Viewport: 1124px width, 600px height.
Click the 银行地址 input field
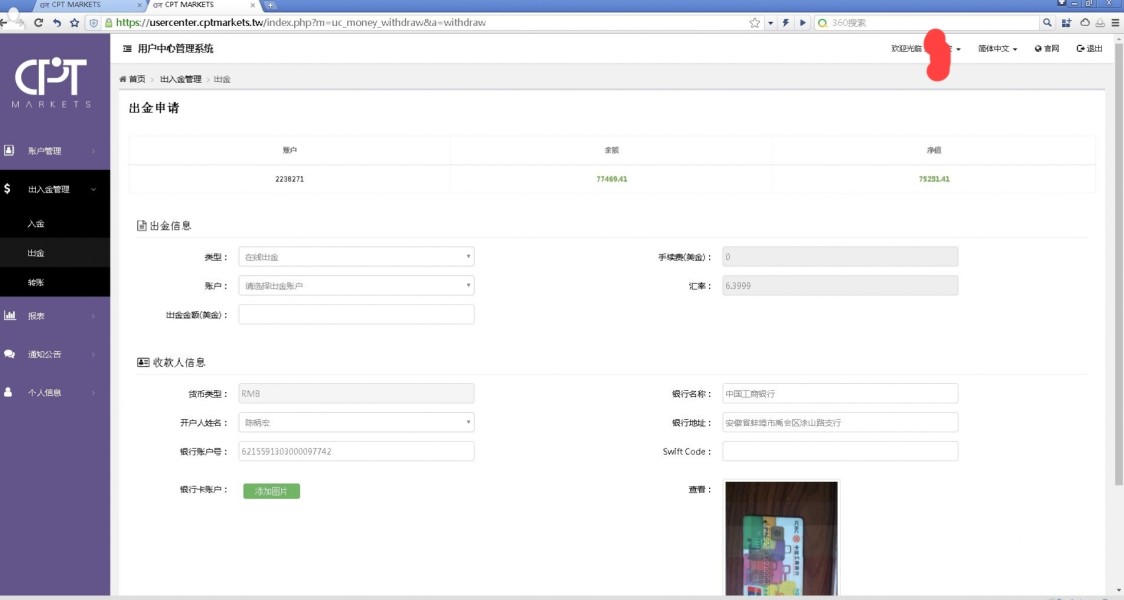(840, 422)
